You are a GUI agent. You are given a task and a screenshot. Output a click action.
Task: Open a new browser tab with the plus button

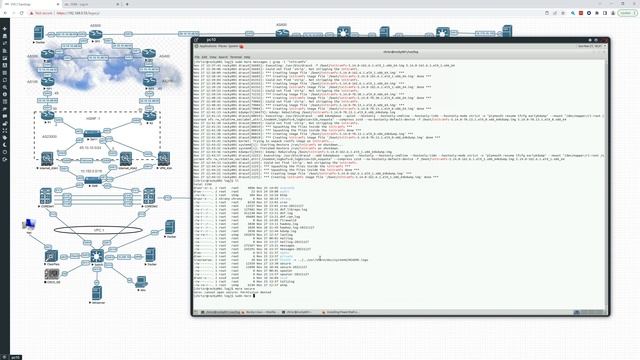click(x=127, y=4)
